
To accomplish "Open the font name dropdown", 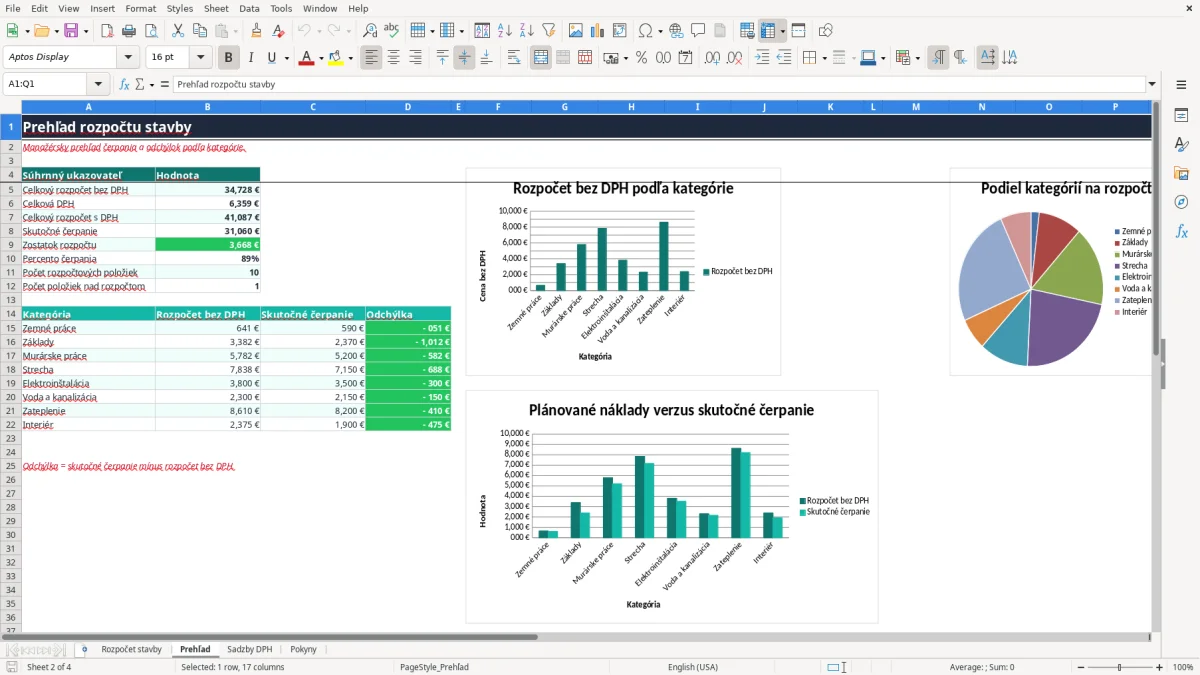I will click(129, 58).
